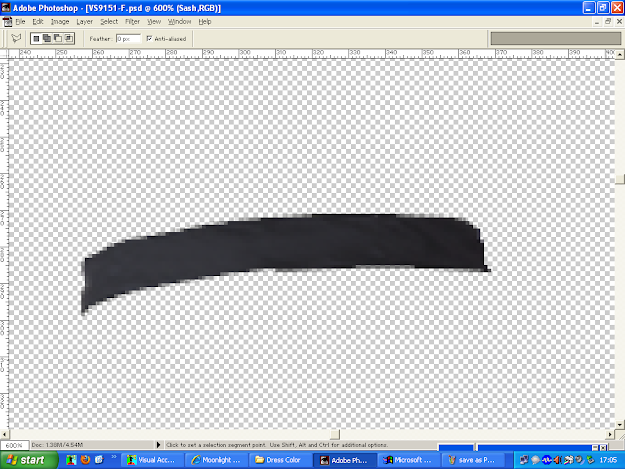Image resolution: width=625 pixels, height=469 pixels.
Task: Click the Doc size readout in status bar
Action: point(57,445)
